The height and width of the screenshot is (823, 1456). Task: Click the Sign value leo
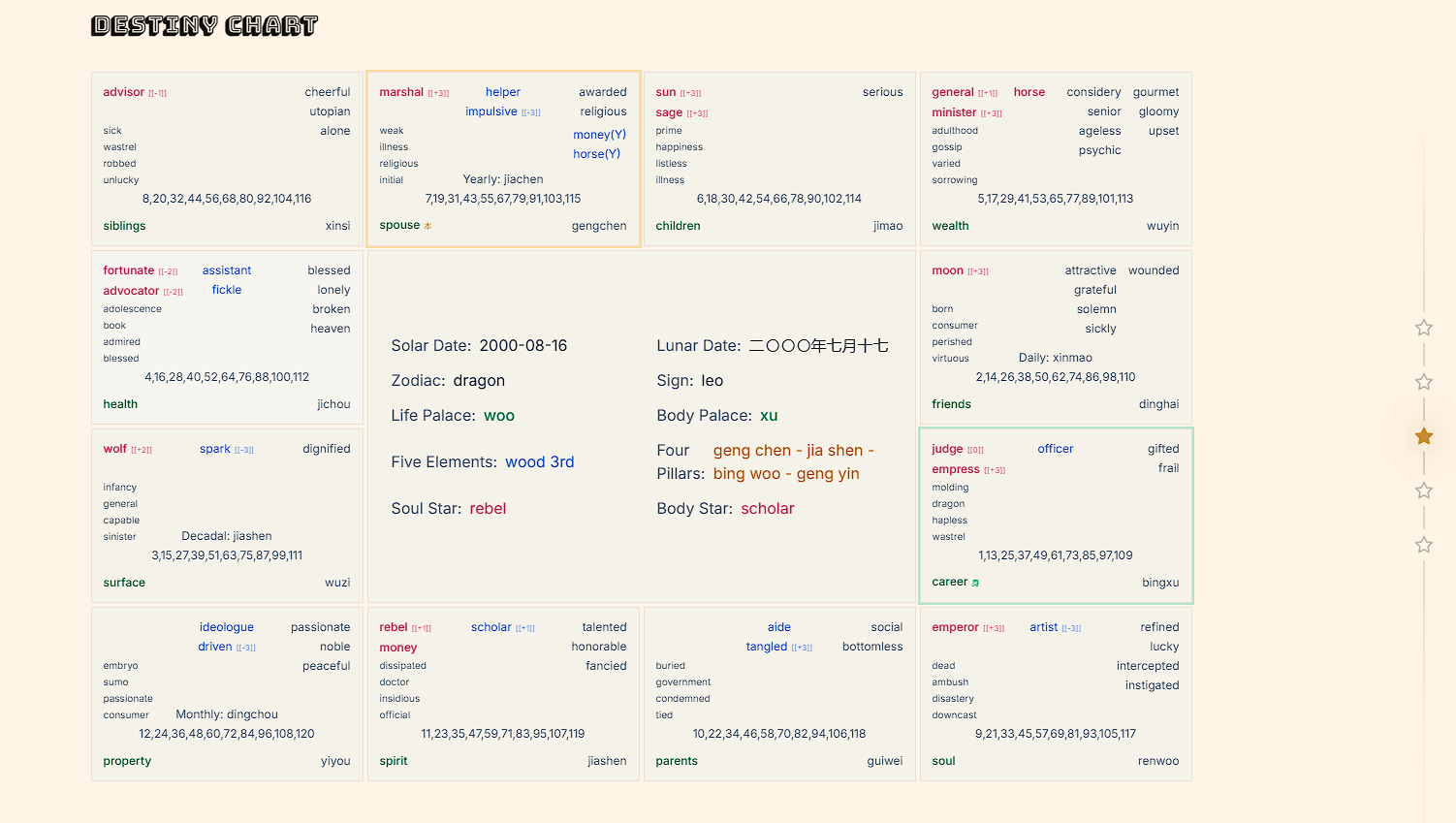[712, 381]
